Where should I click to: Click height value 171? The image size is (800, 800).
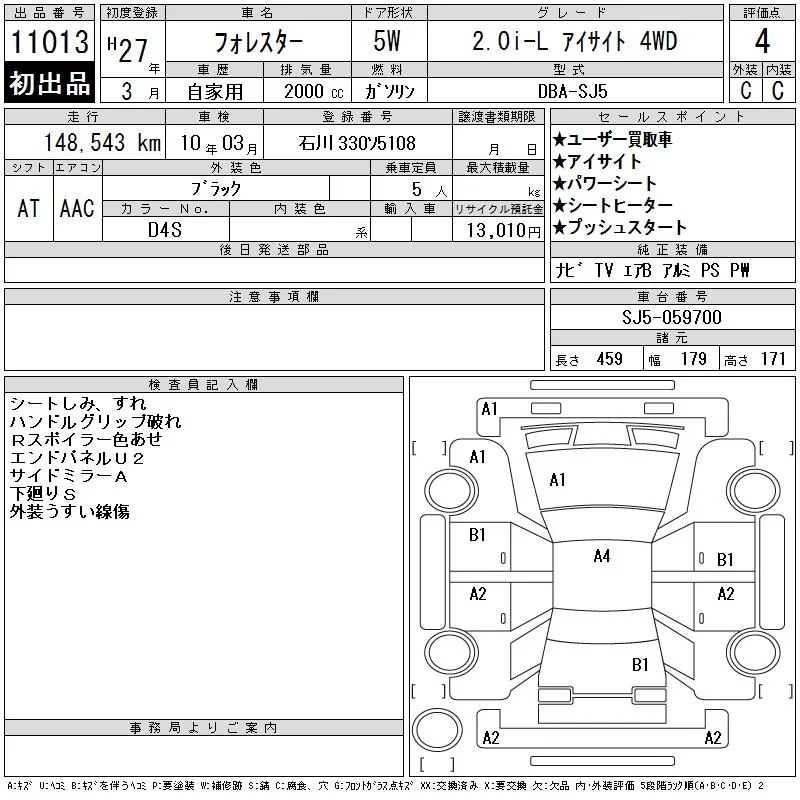(x=772, y=359)
